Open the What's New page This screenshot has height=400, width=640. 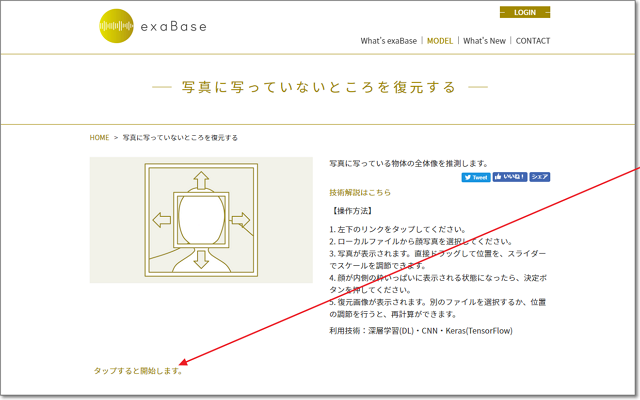click(485, 41)
